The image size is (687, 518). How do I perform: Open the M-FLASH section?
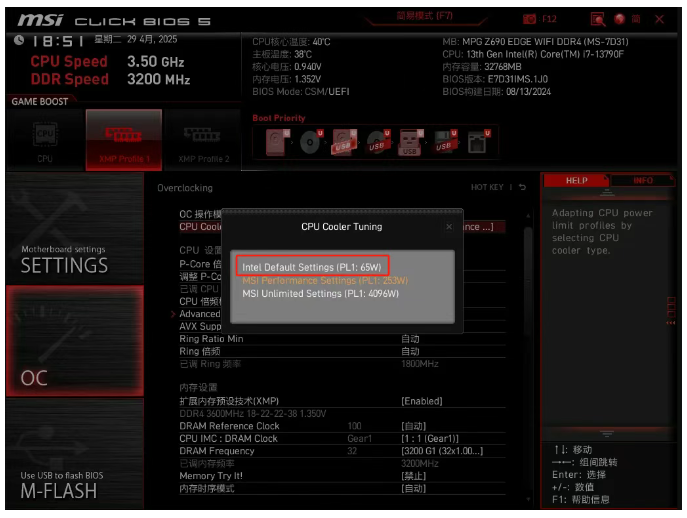(x=75, y=453)
